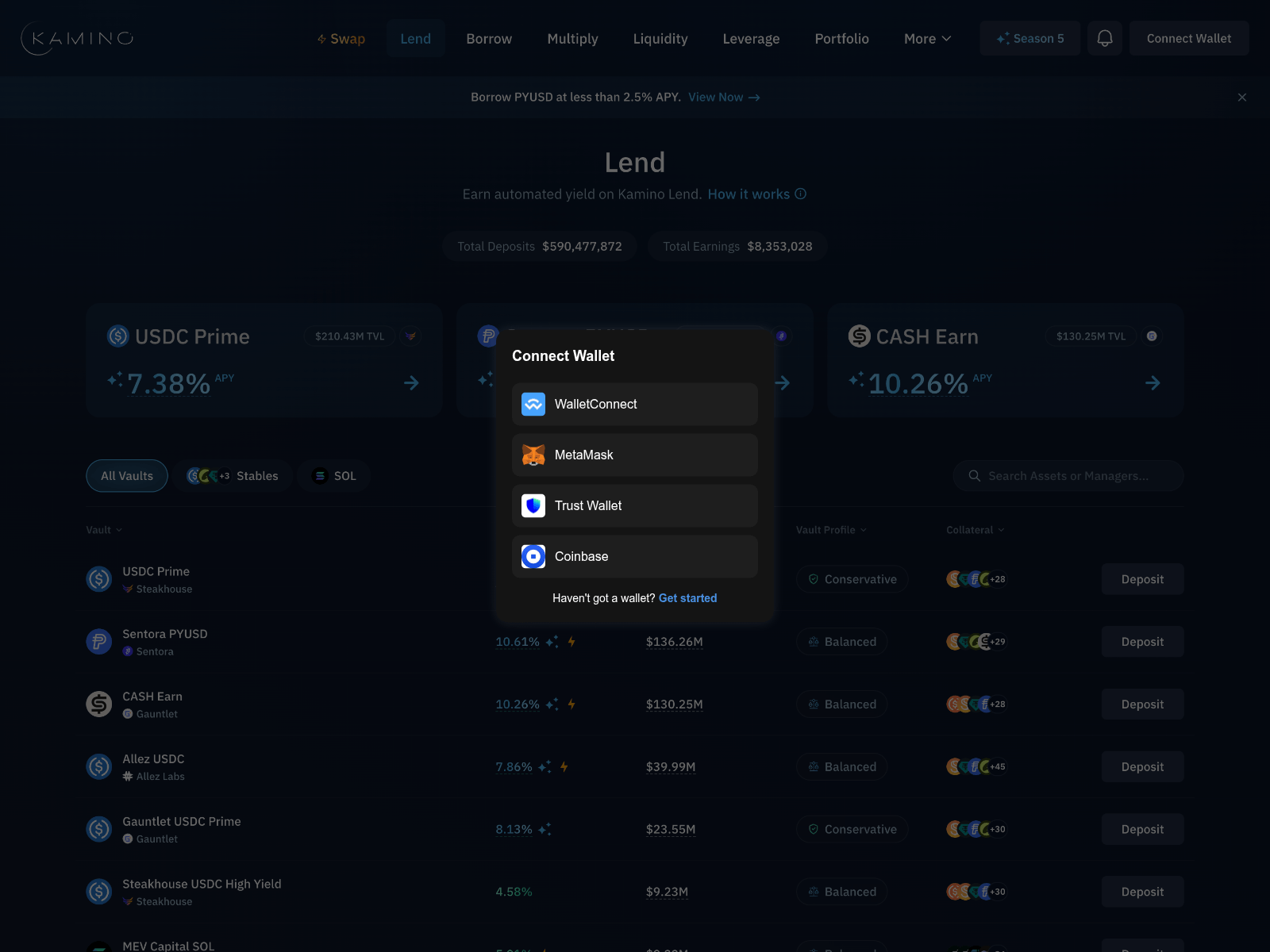Filter vaults by Stables
The image size is (1270, 952).
[233, 476]
